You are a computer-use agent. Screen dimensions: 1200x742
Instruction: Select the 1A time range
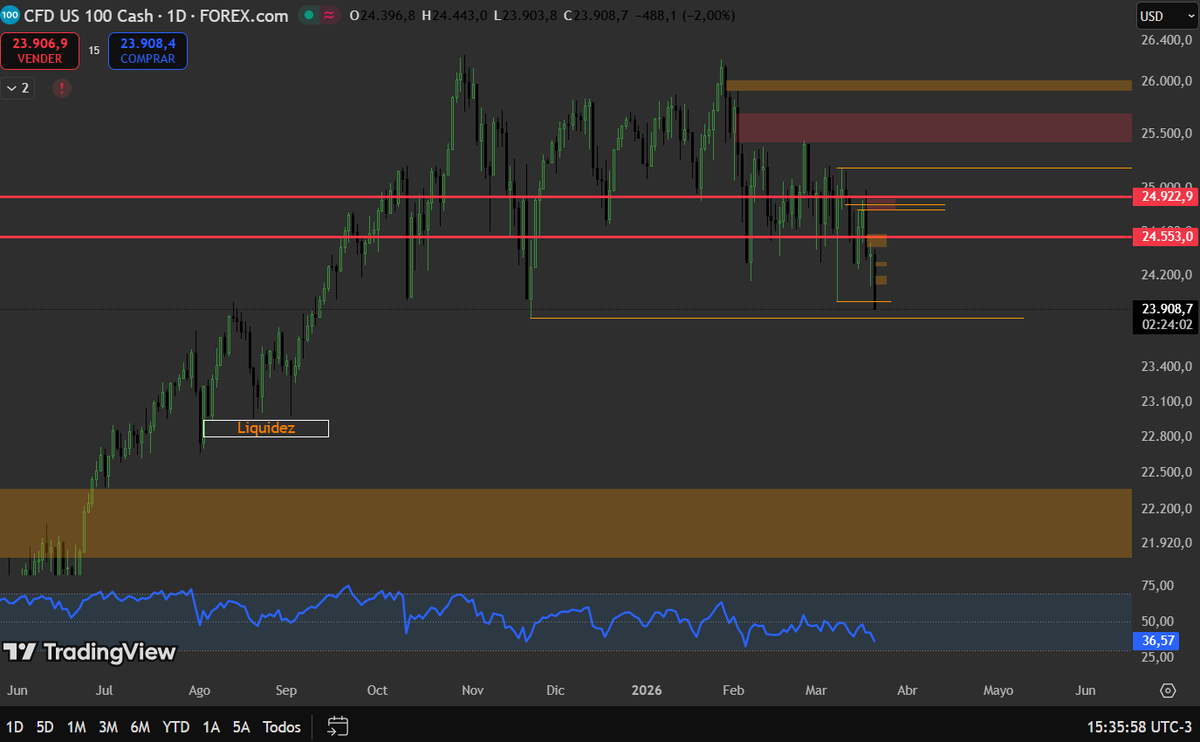click(211, 727)
